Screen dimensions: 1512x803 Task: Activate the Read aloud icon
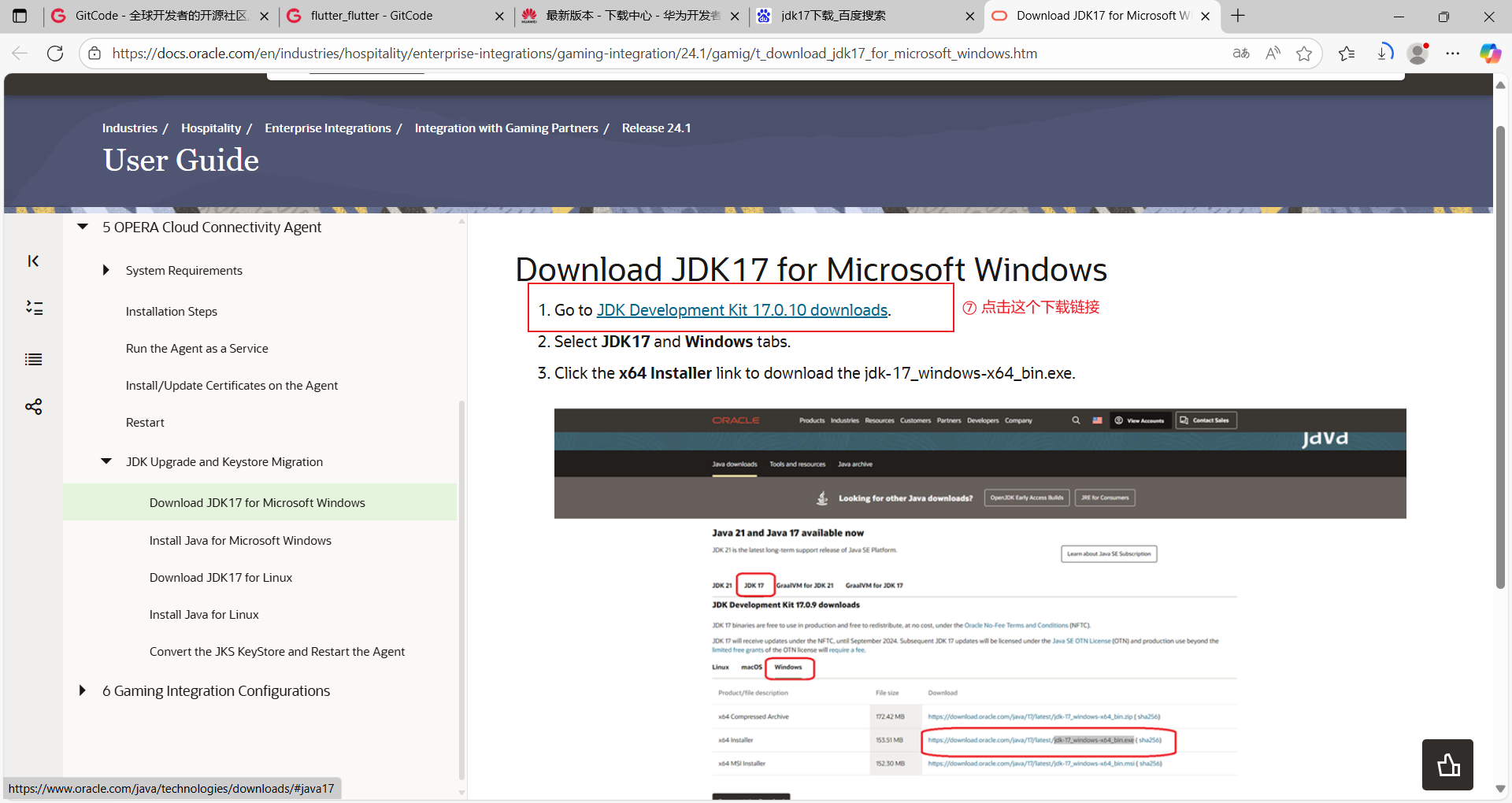click(x=1273, y=54)
